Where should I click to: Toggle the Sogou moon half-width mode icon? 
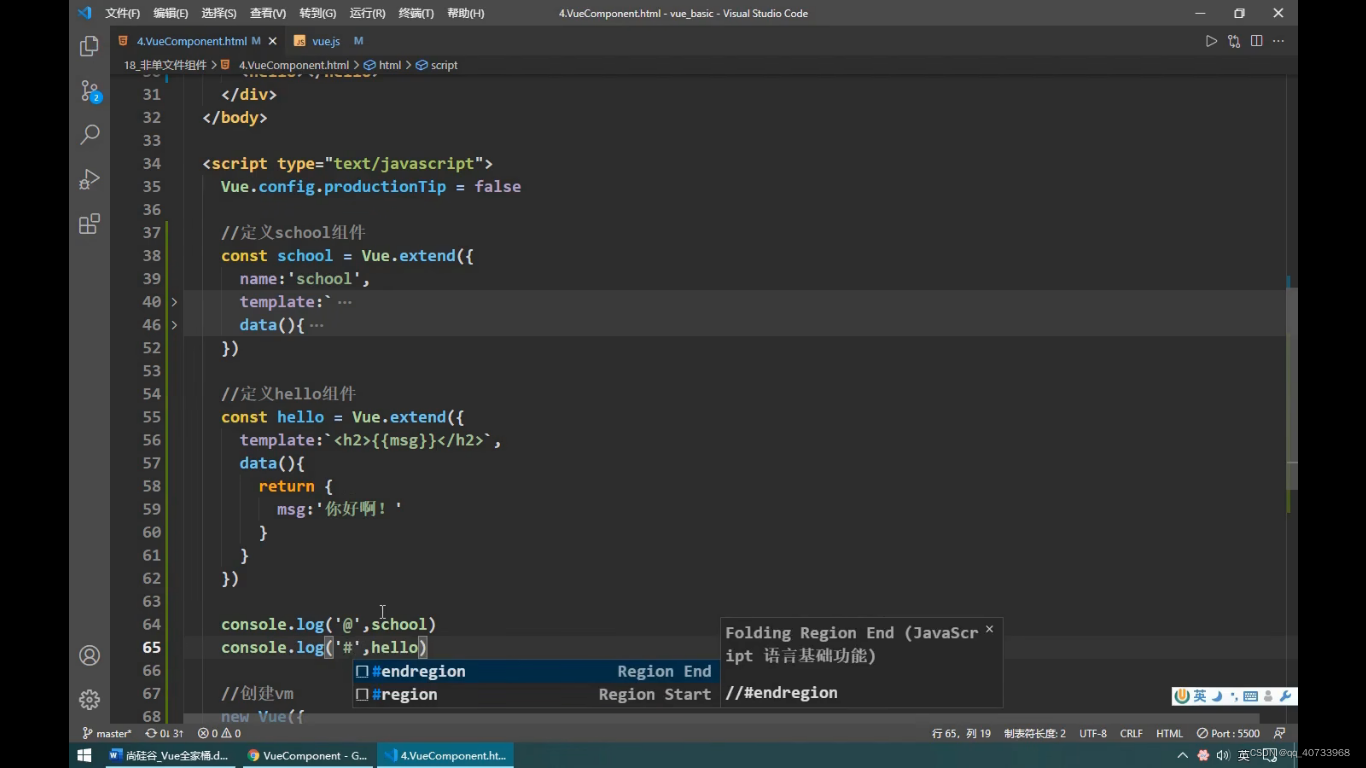[1217, 696]
